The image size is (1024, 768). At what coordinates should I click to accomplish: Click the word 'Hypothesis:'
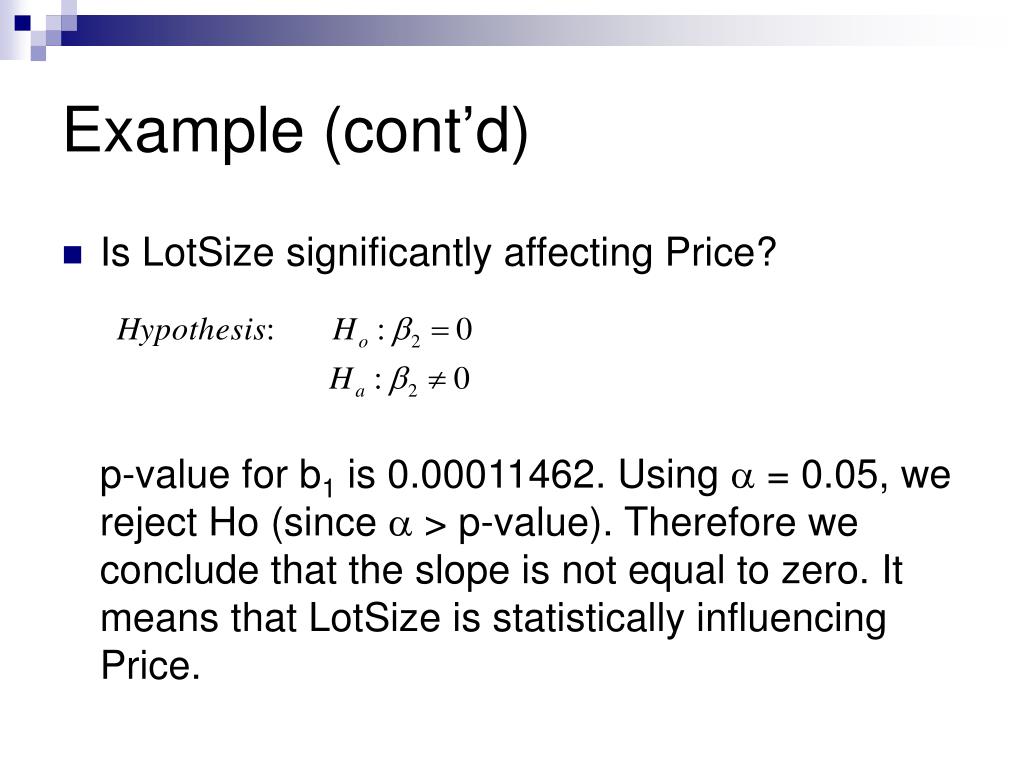(195, 330)
